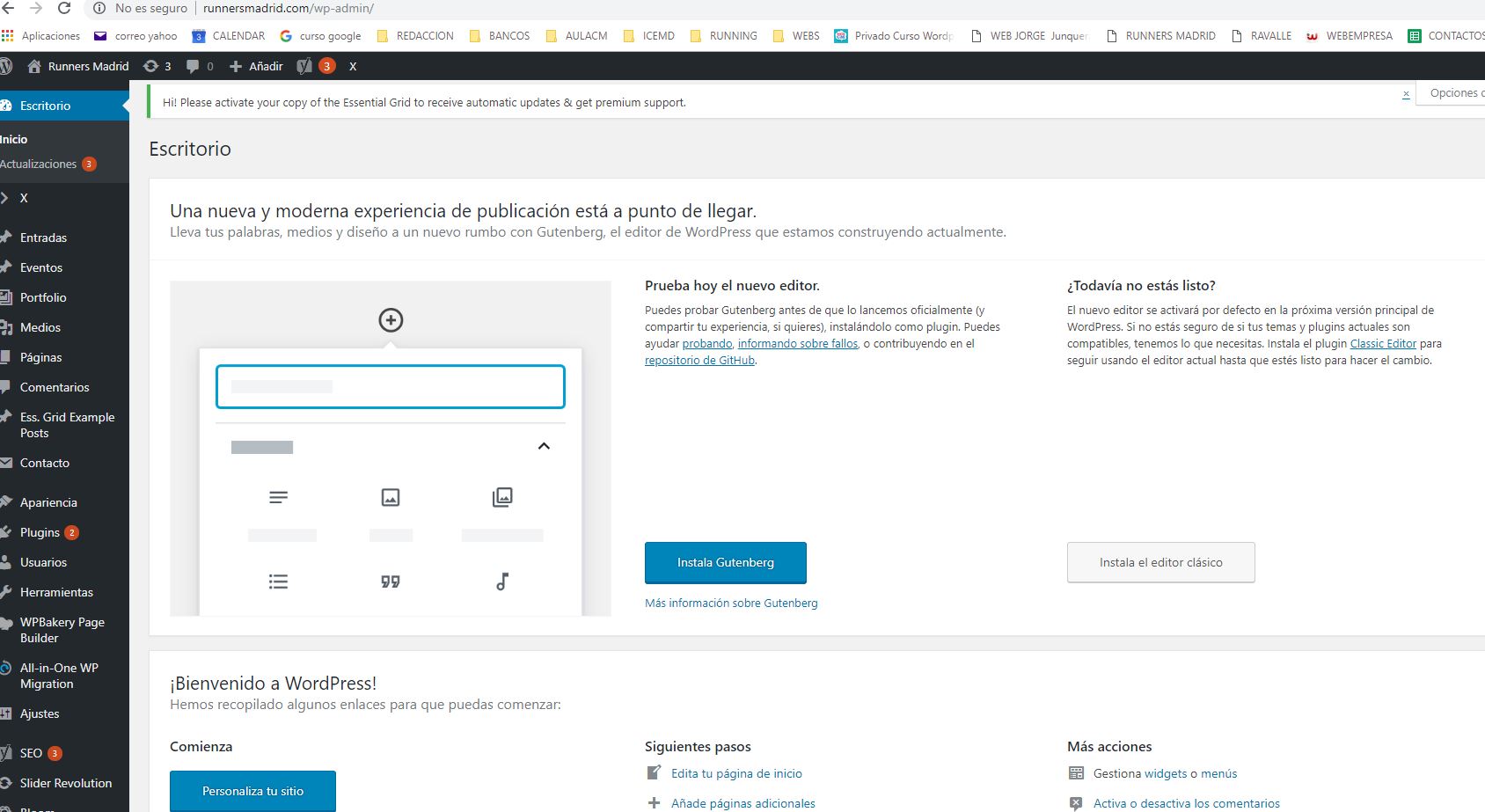
Task: Click the browser address bar URL
Action: (x=289, y=8)
